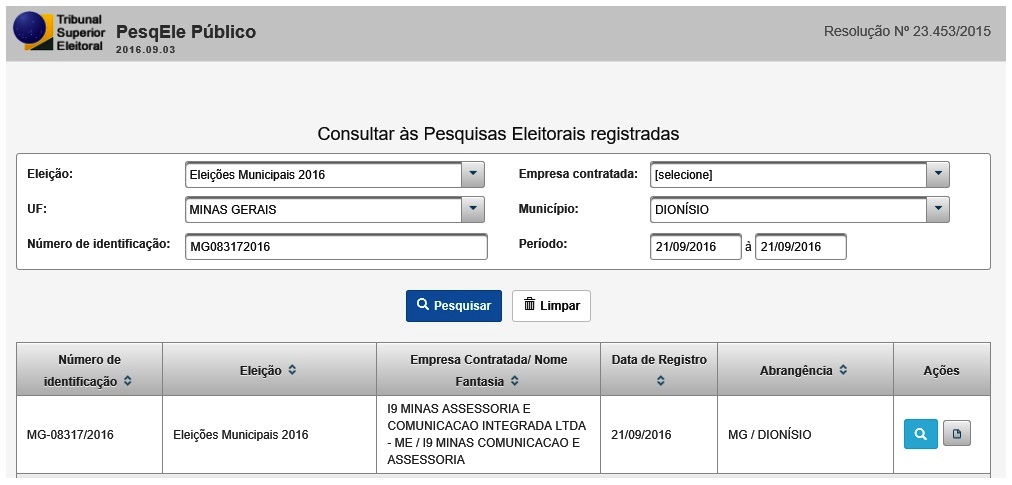Screen dimensions: 1012x485
Task: Open the Eleição dropdown
Action: click(x=473, y=175)
